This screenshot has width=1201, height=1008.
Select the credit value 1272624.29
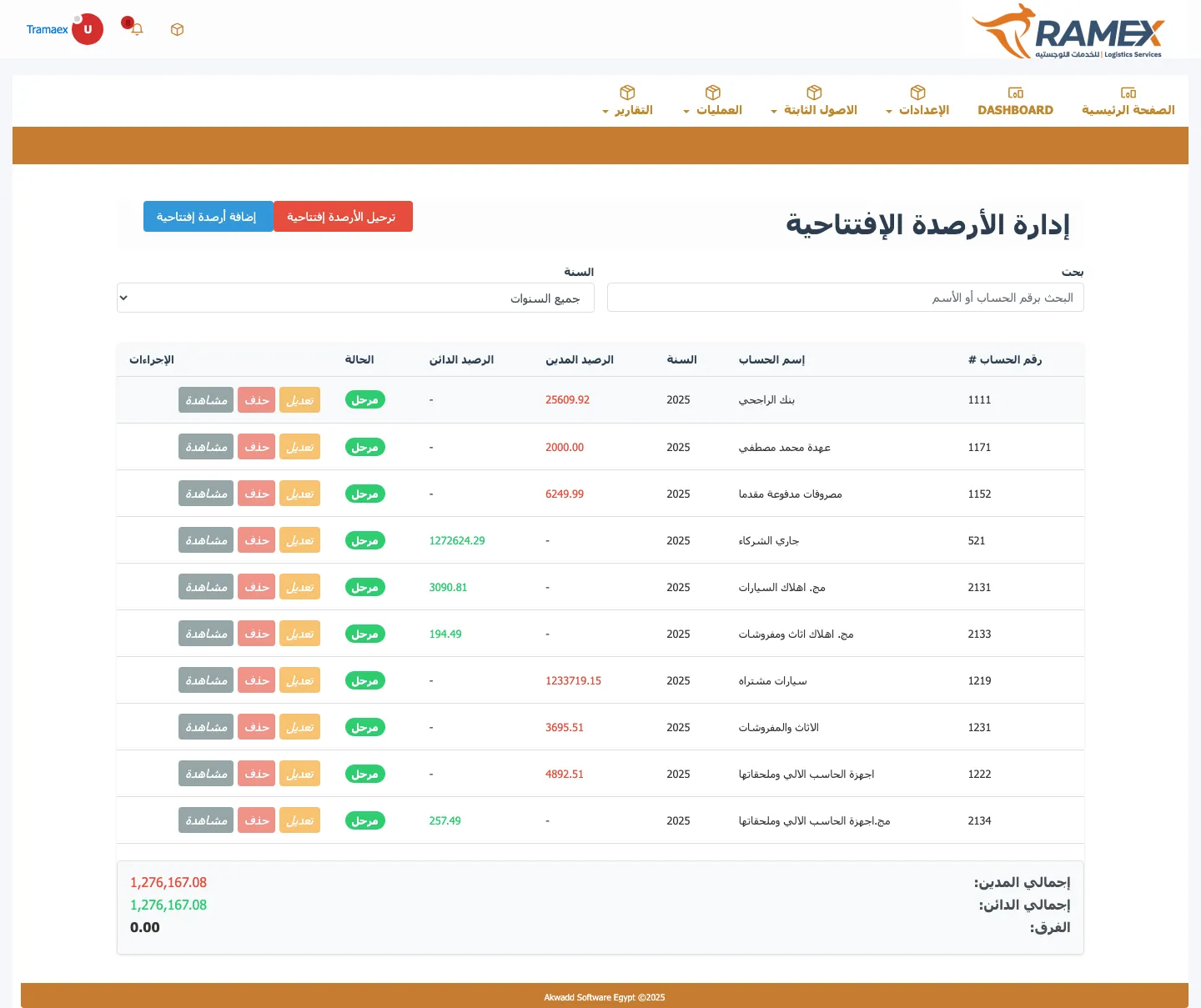457,540
